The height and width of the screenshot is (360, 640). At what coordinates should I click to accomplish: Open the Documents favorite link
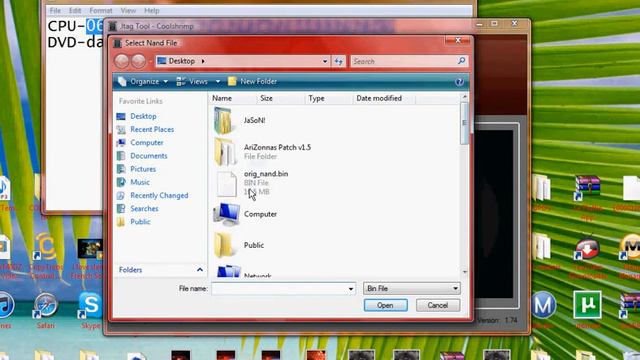click(x=149, y=156)
